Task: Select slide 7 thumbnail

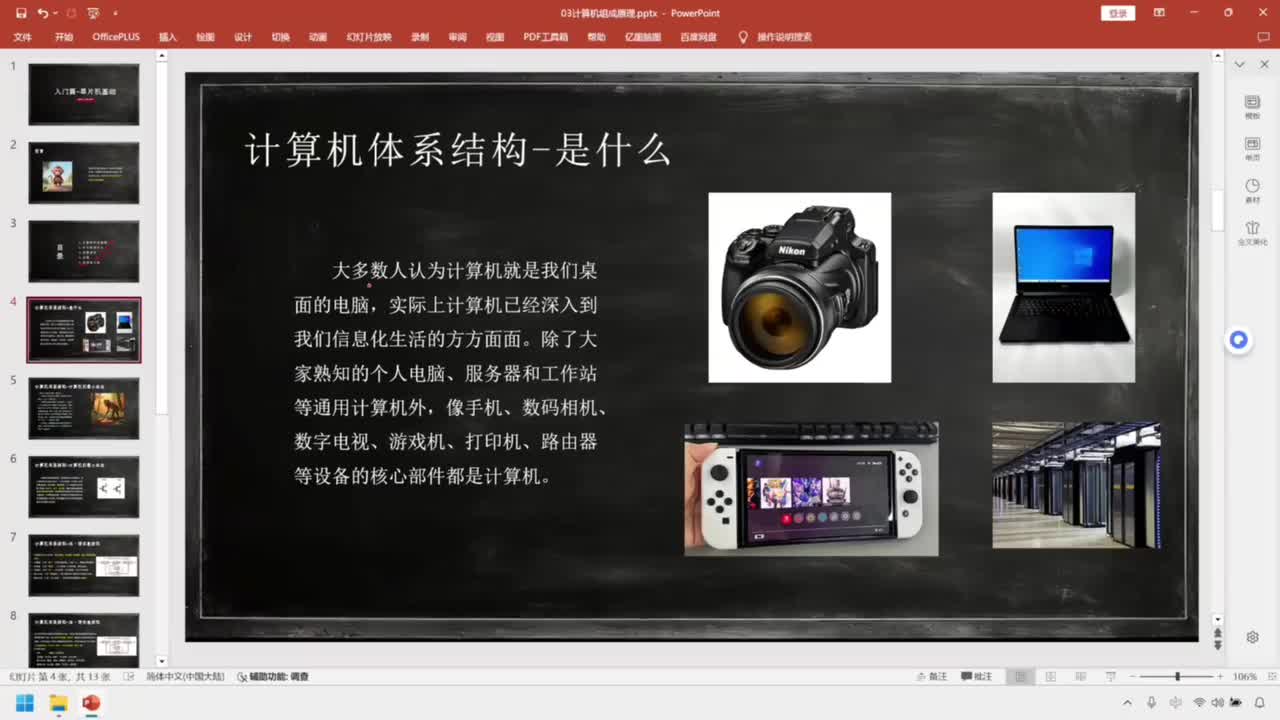Action: pos(84,565)
